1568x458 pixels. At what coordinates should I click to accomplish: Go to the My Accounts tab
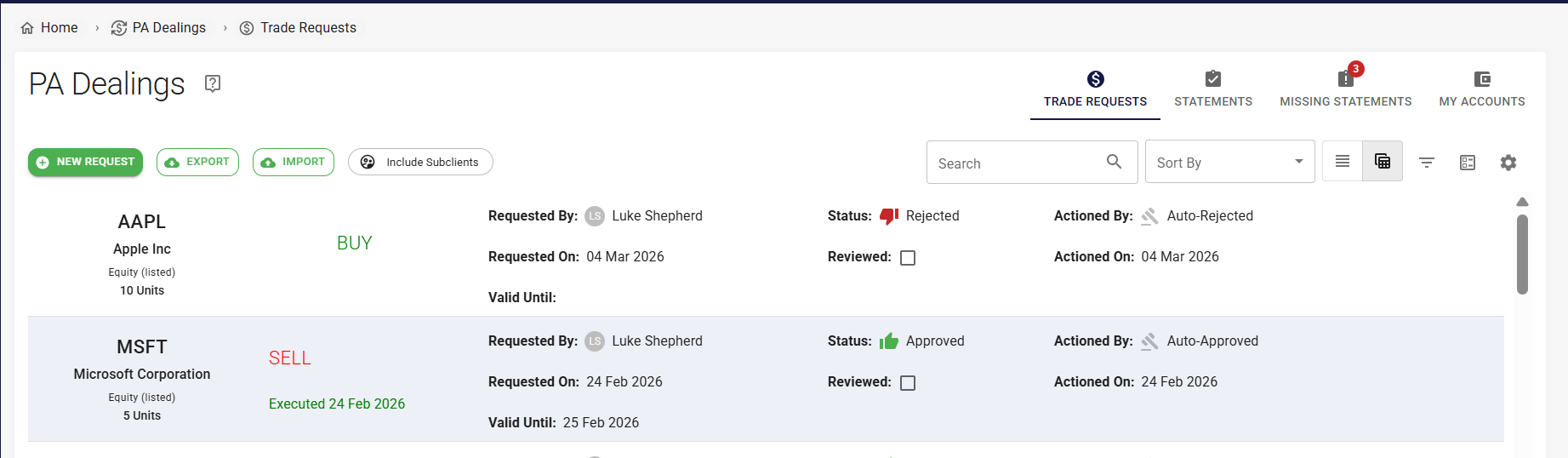[1481, 89]
